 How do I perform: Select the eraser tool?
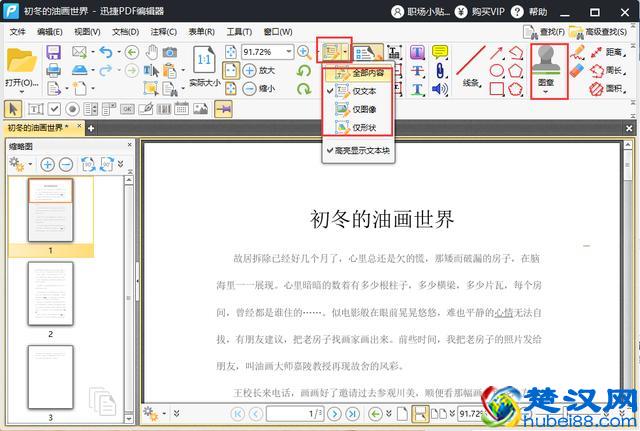577,70
